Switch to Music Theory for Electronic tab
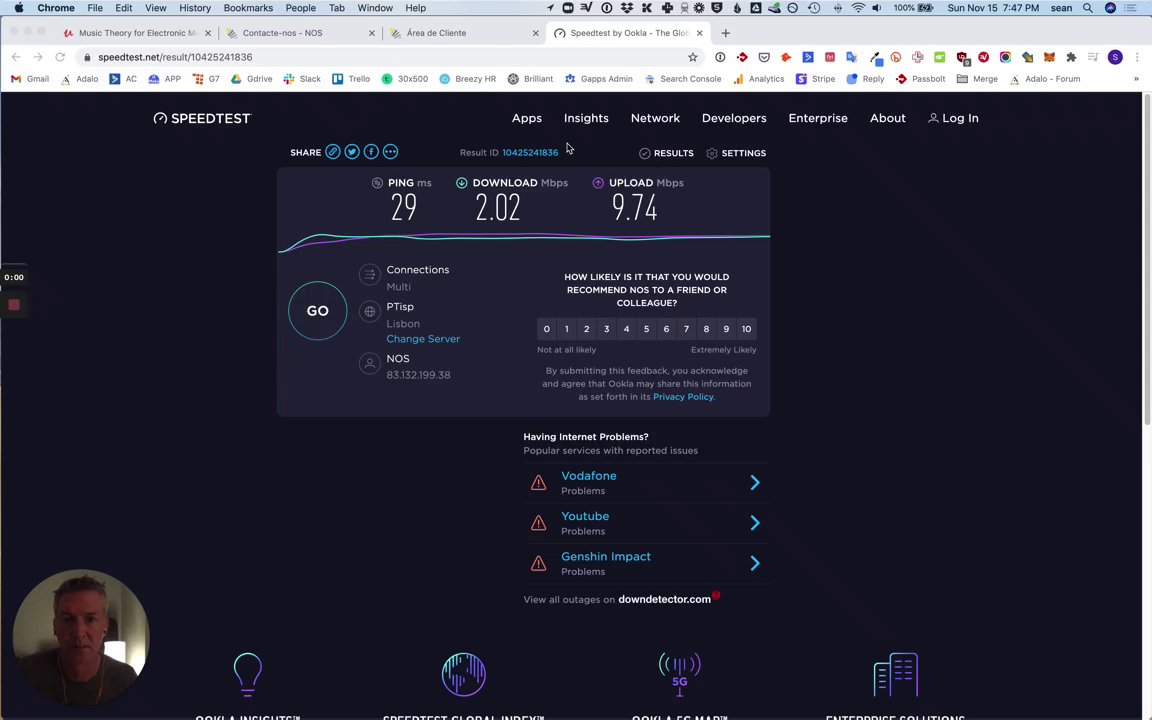Screen dimensions: 1152x720 tap(136, 33)
